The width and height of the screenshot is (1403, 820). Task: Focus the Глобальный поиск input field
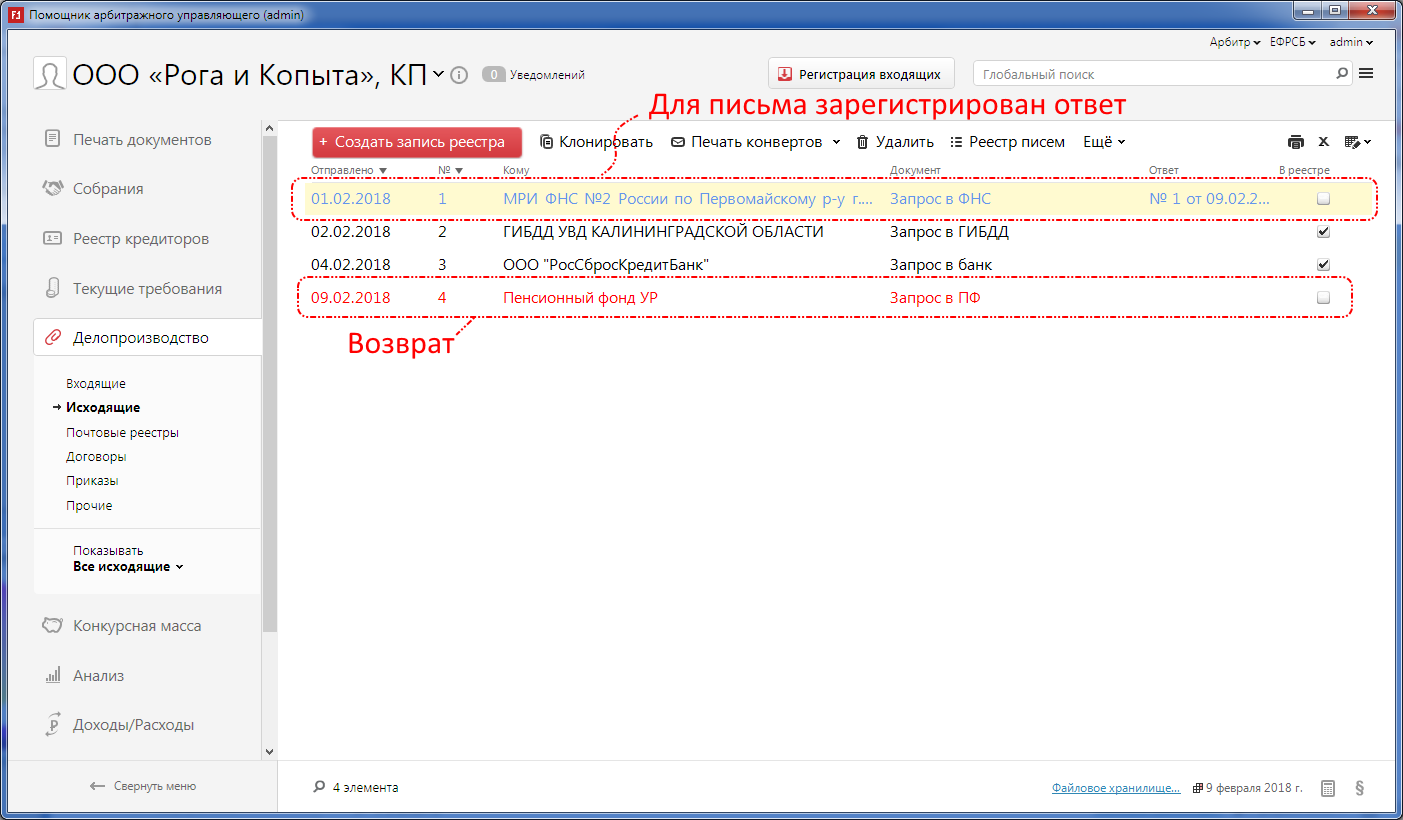coord(1155,74)
